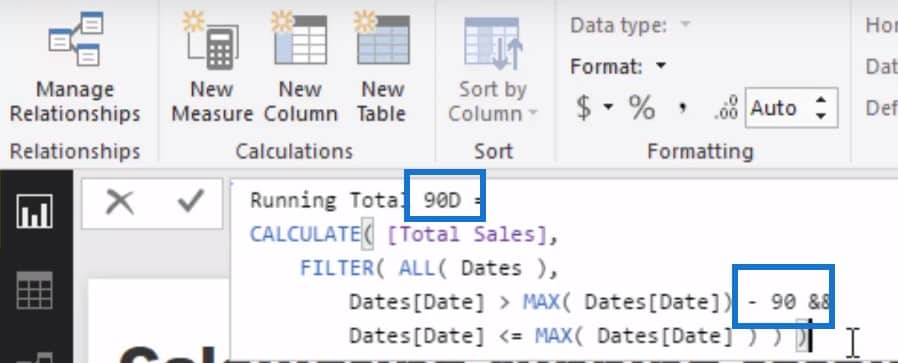Image resolution: width=898 pixels, height=363 pixels.
Task: Cancel the formula with X icon
Action: click(x=120, y=202)
